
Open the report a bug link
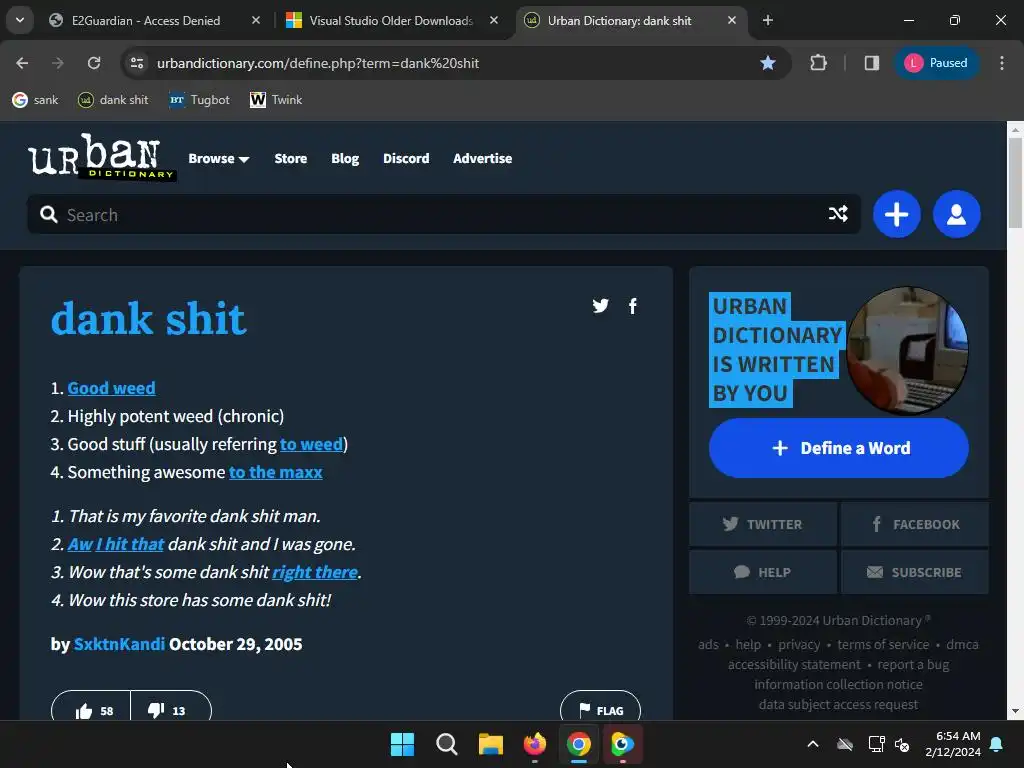click(913, 665)
